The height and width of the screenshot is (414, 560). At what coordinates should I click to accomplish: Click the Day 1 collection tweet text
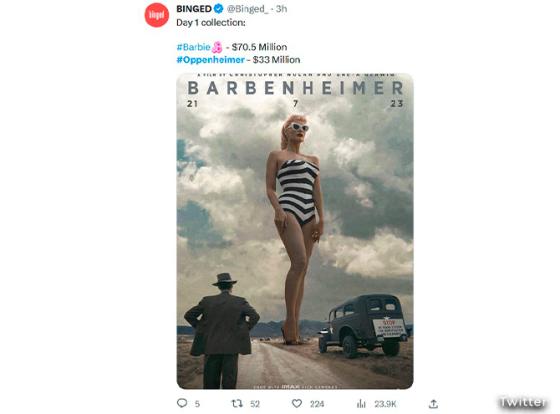click(x=211, y=23)
